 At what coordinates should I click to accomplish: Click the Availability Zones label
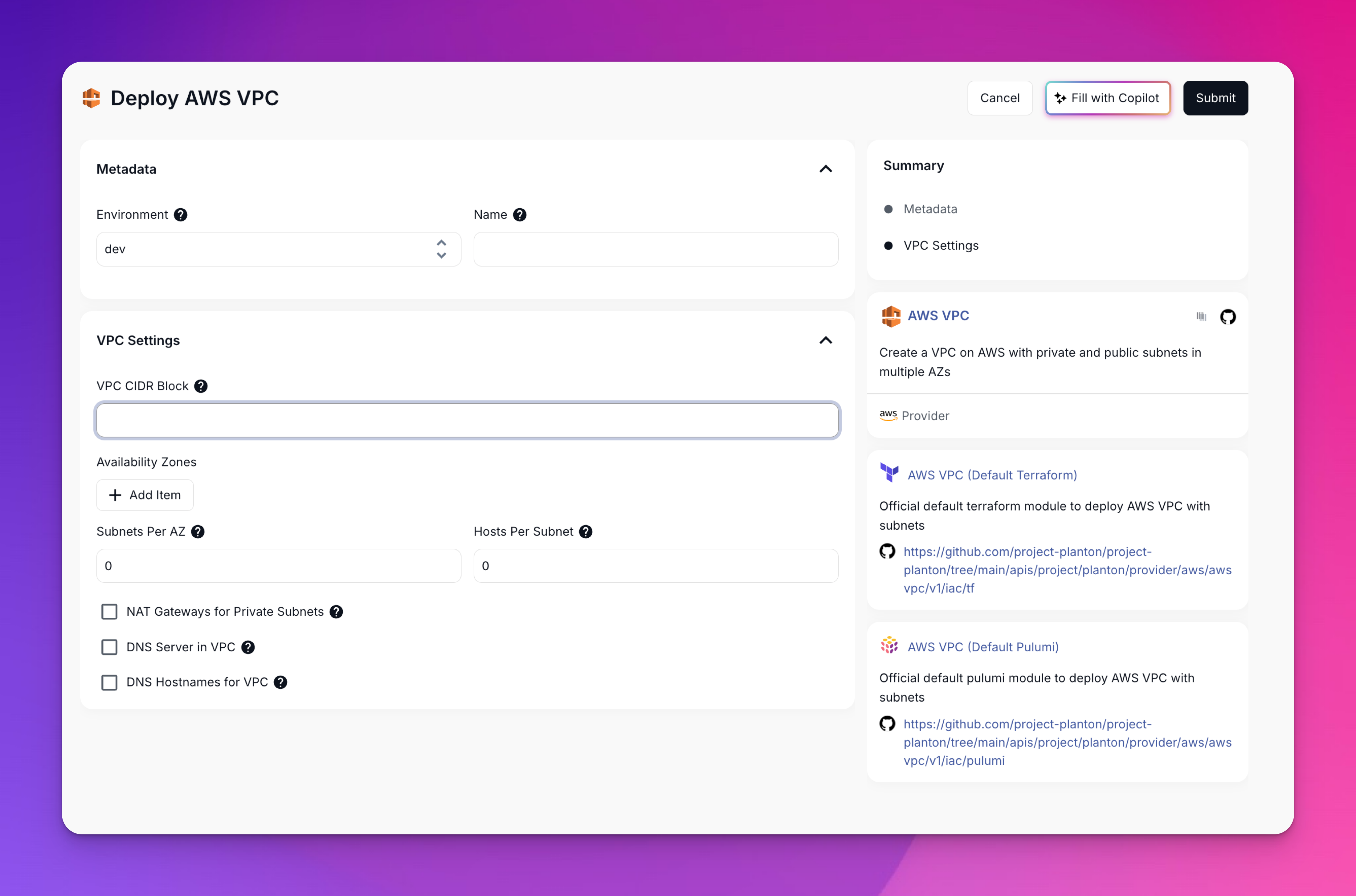click(146, 462)
